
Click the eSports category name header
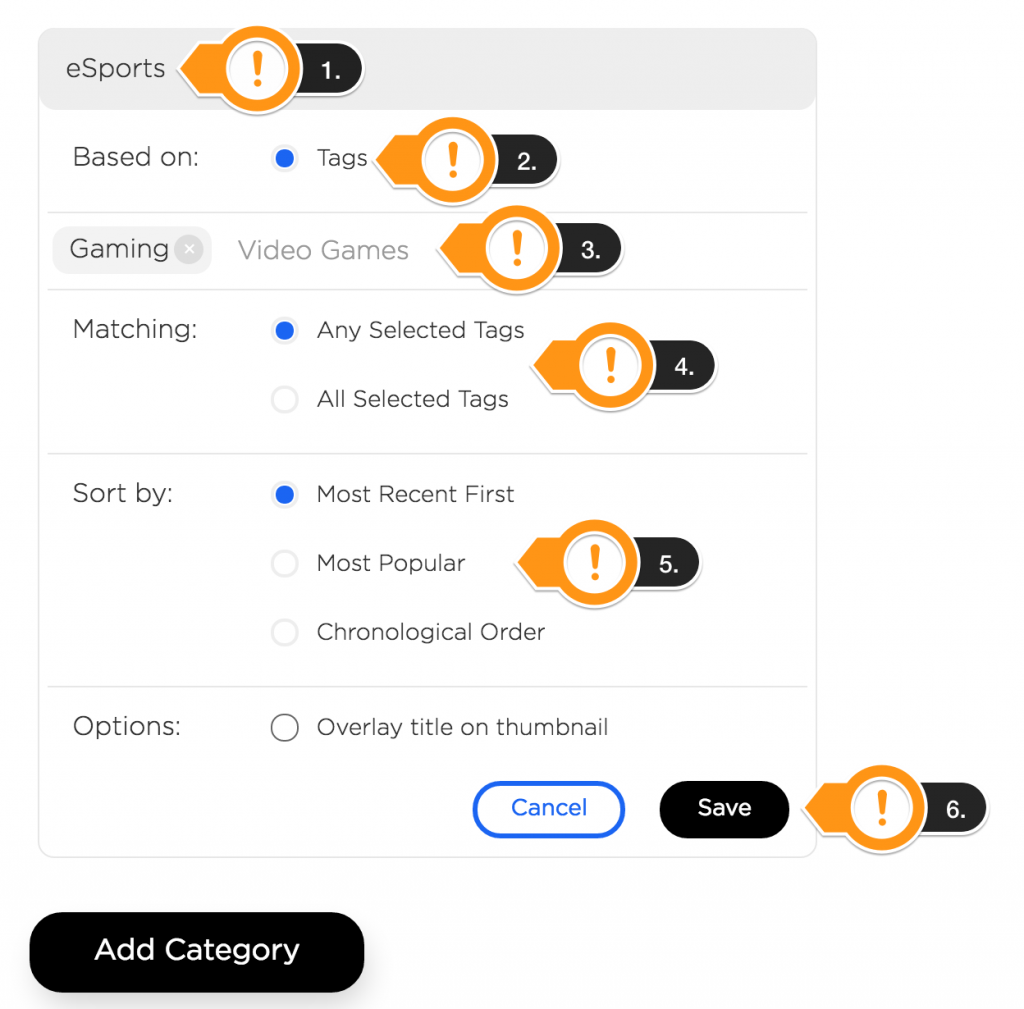[x=116, y=69]
